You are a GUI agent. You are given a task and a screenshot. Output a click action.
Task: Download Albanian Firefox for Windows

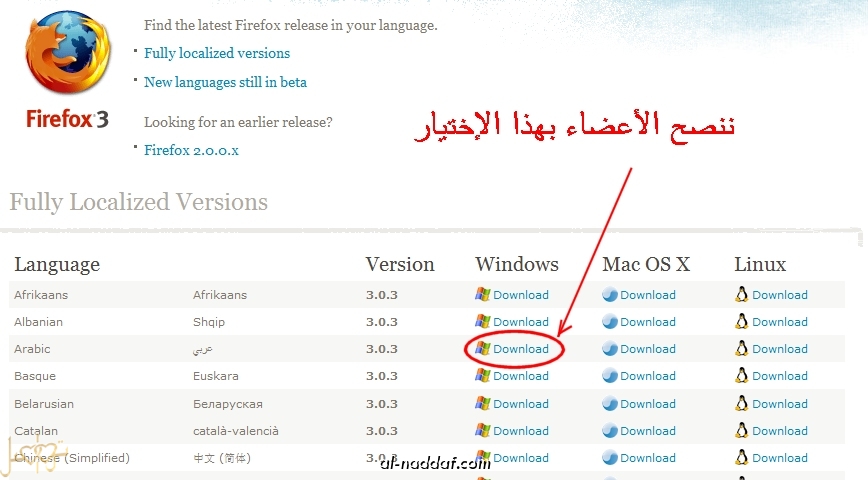(x=521, y=322)
